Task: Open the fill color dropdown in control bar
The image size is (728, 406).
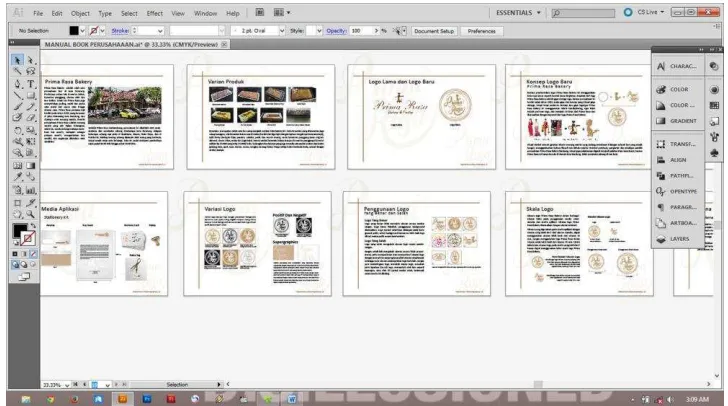Action: [83, 31]
